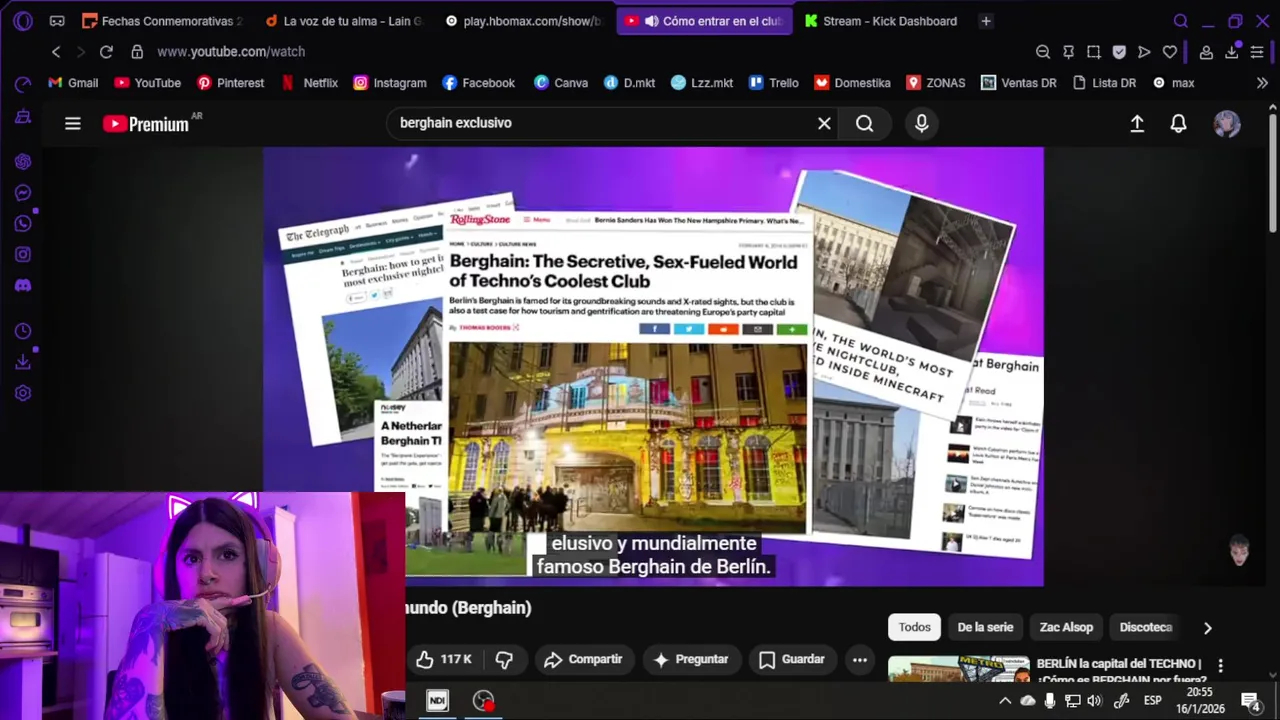
Task: Open the YouTube account avatar menu
Action: 1227,123
